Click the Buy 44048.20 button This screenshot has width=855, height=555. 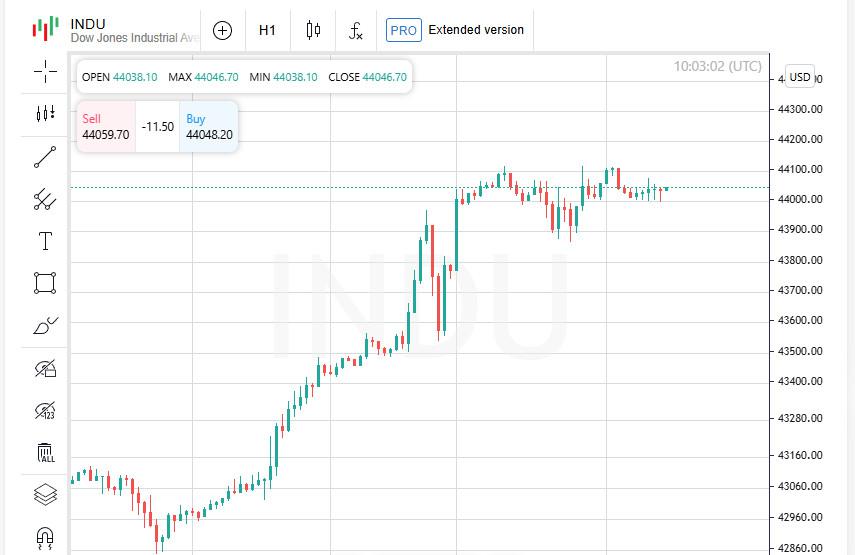click(209, 126)
